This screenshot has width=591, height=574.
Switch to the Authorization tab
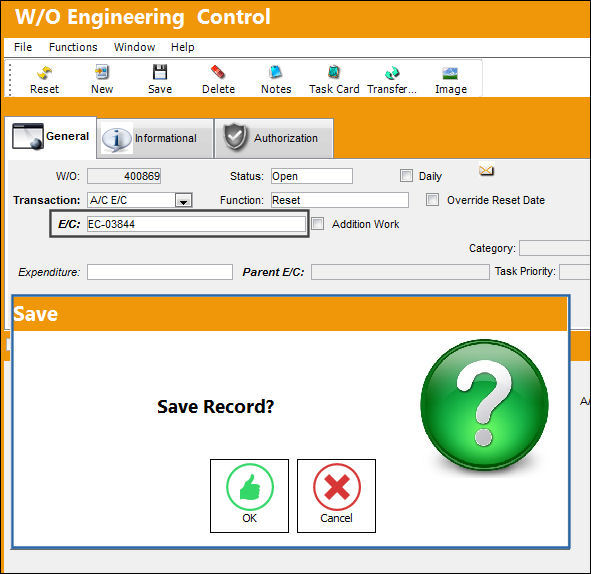pyautogui.click(x=274, y=138)
